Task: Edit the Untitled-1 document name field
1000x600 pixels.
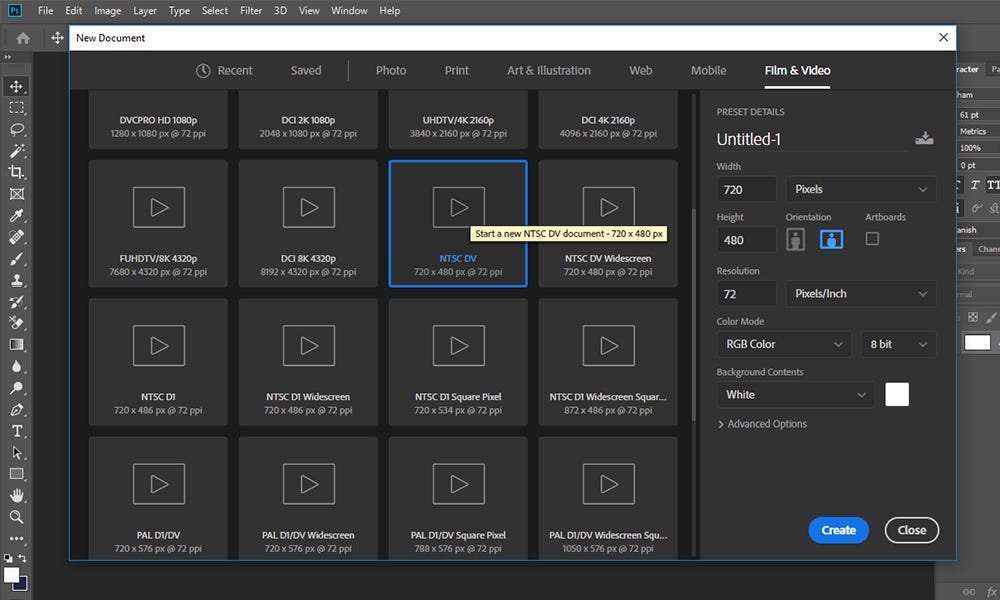Action: [812, 139]
